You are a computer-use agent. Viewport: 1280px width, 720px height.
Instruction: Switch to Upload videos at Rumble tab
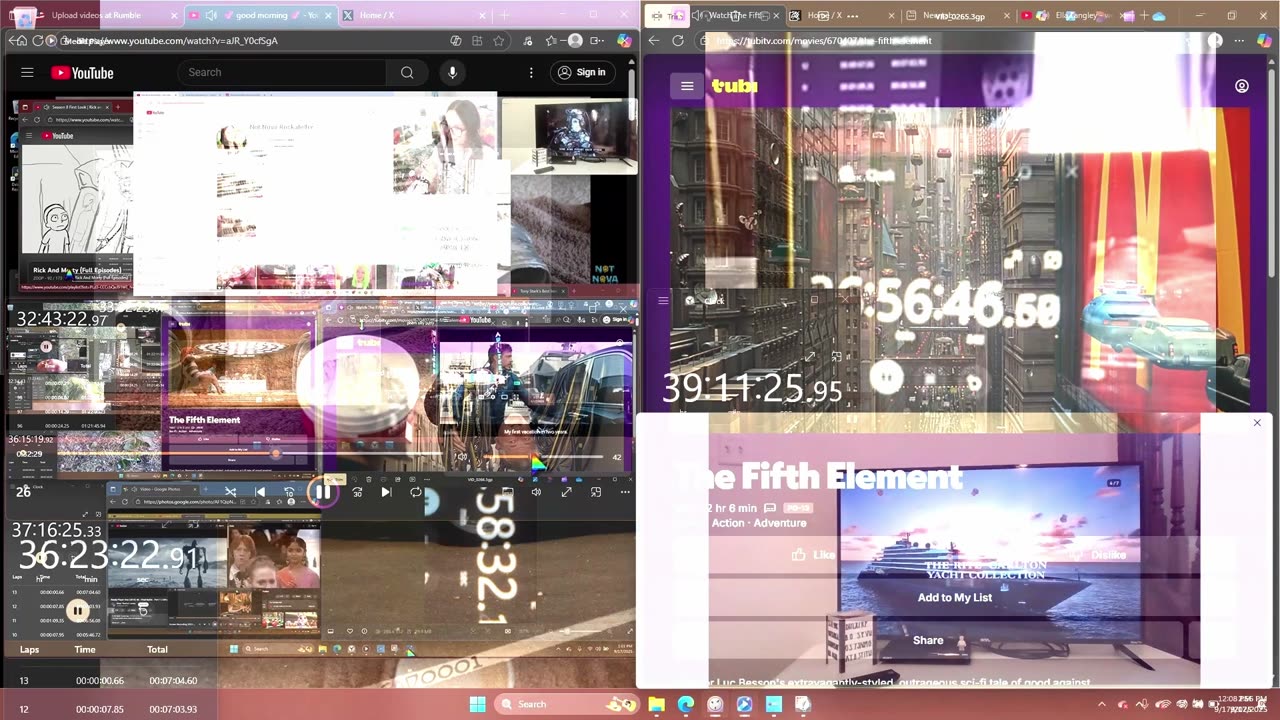pos(95,16)
